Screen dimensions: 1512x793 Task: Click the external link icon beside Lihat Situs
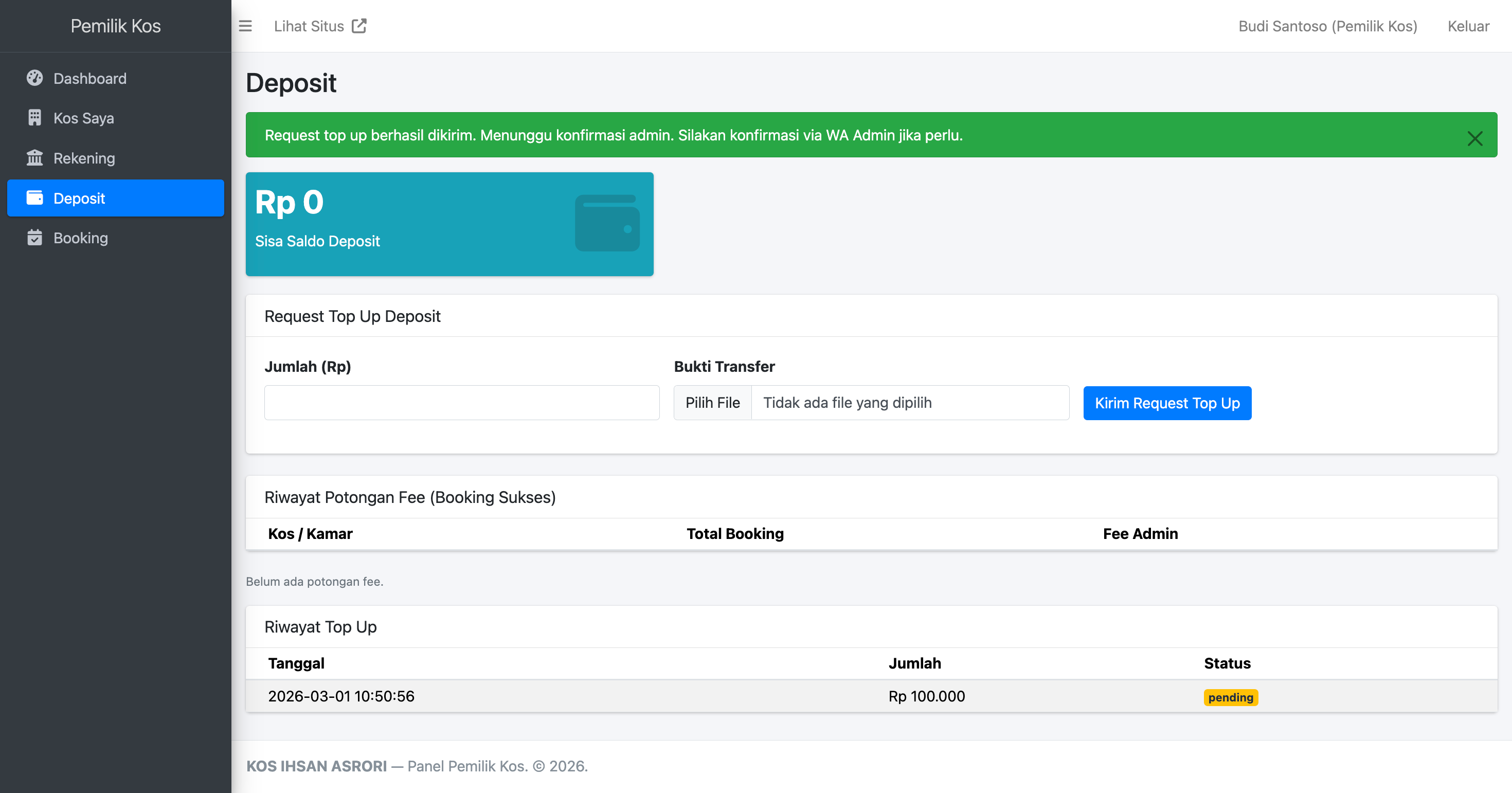pyautogui.click(x=359, y=26)
